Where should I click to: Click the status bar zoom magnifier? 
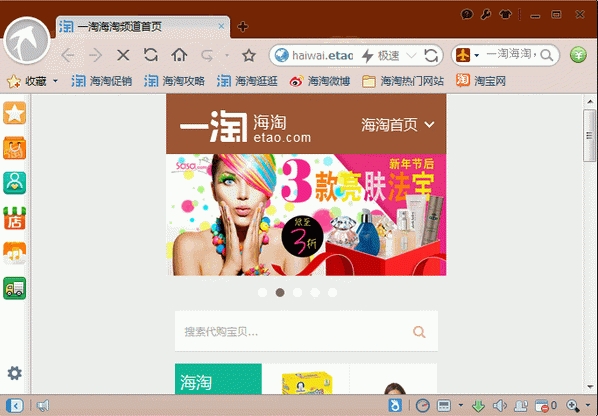pos(572,405)
